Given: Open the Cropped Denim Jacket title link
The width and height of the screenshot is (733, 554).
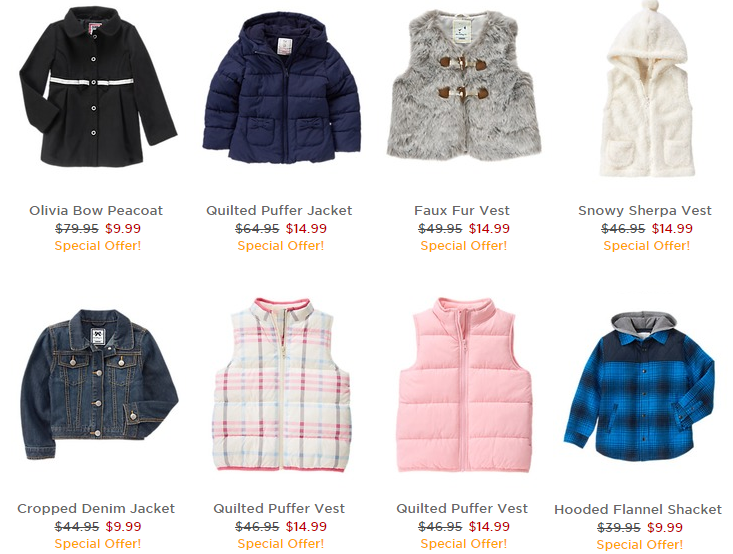Looking at the screenshot, I should (x=96, y=508).
